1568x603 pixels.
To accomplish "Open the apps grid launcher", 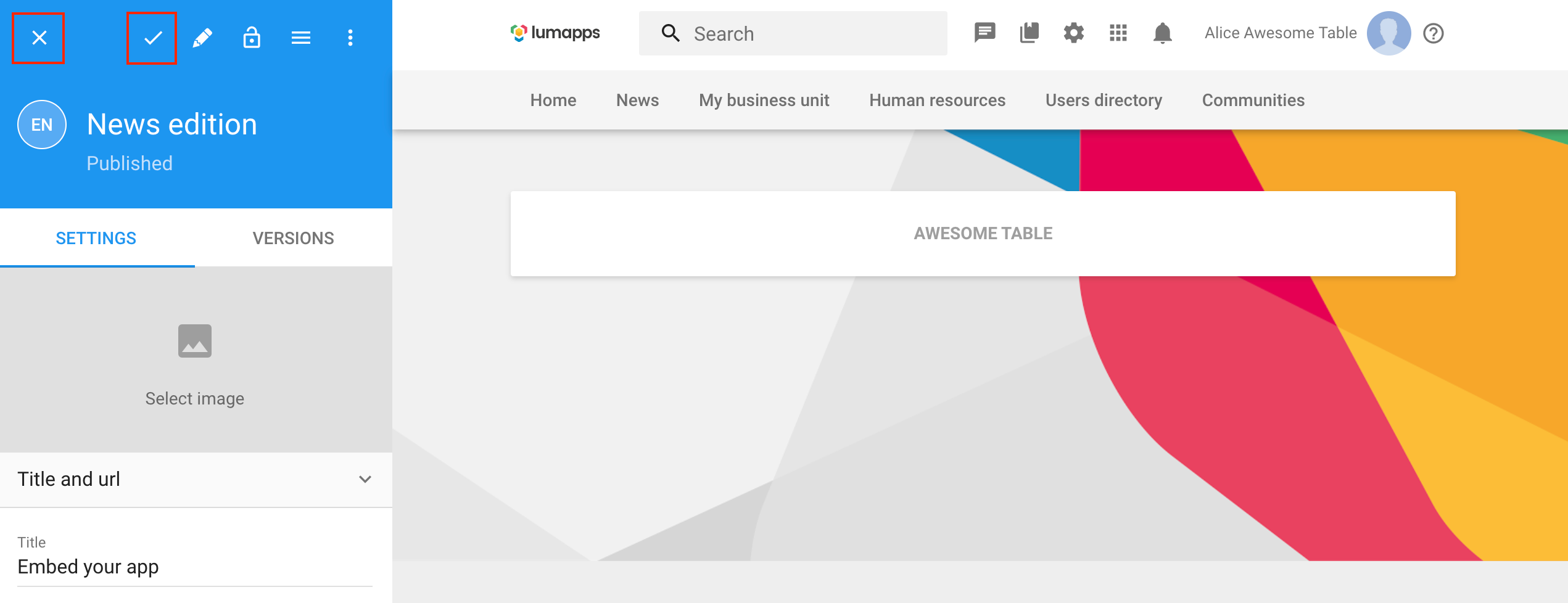I will [x=1118, y=33].
